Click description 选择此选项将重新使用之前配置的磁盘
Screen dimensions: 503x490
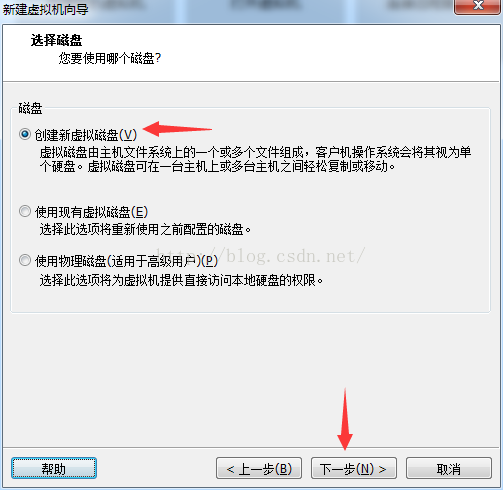click(x=145, y=230)
